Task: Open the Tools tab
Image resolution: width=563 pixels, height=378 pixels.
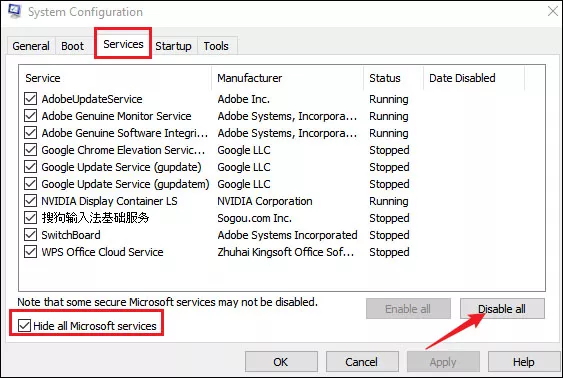Action: pos(216,46)
